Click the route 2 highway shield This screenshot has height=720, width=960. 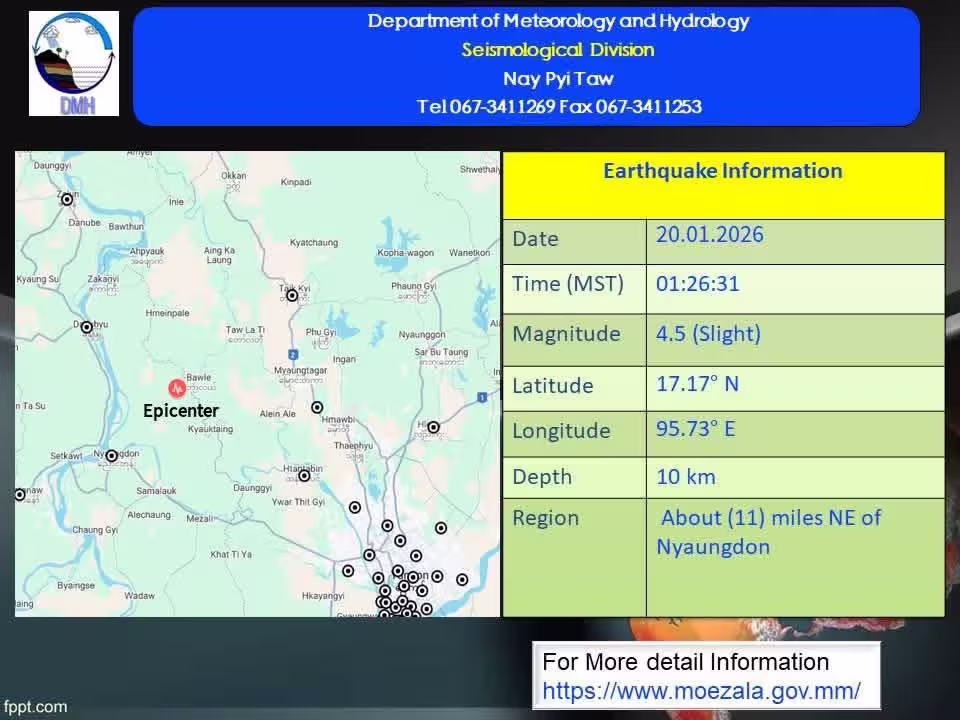point(293,354)
